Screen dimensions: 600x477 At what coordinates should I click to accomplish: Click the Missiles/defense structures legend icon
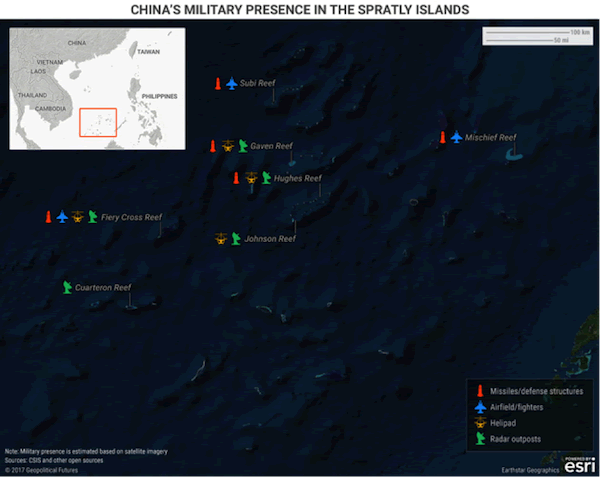point(480,391)
